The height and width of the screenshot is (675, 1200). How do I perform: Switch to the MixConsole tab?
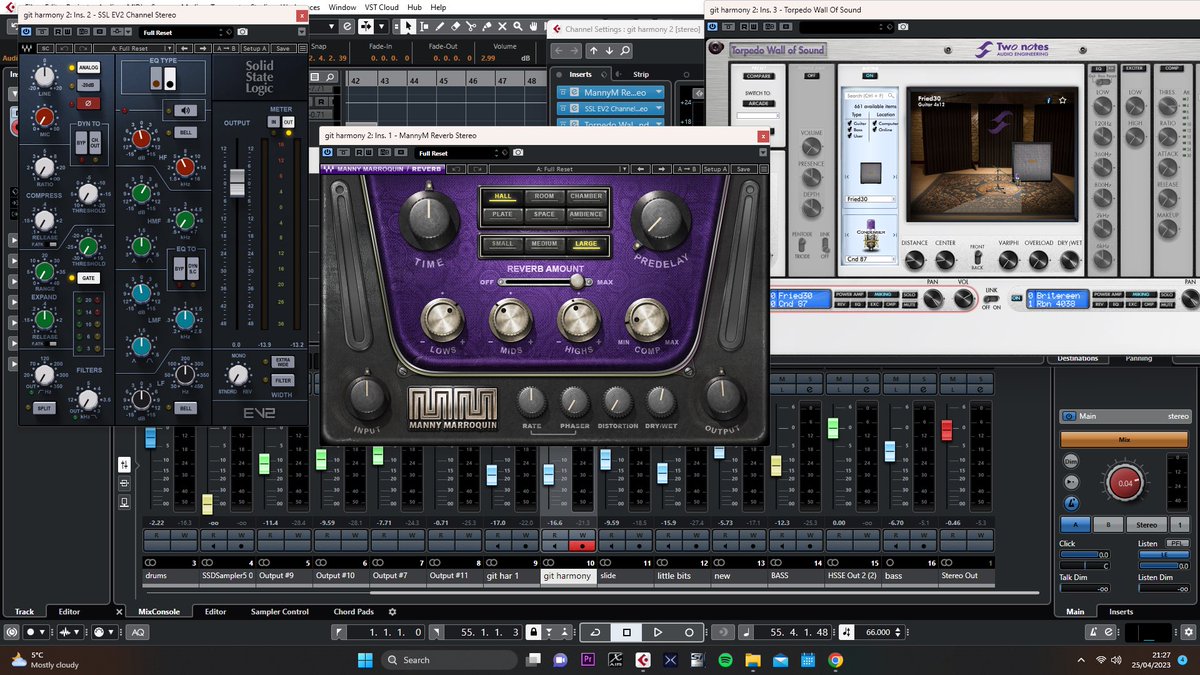[x=160, y=611]
